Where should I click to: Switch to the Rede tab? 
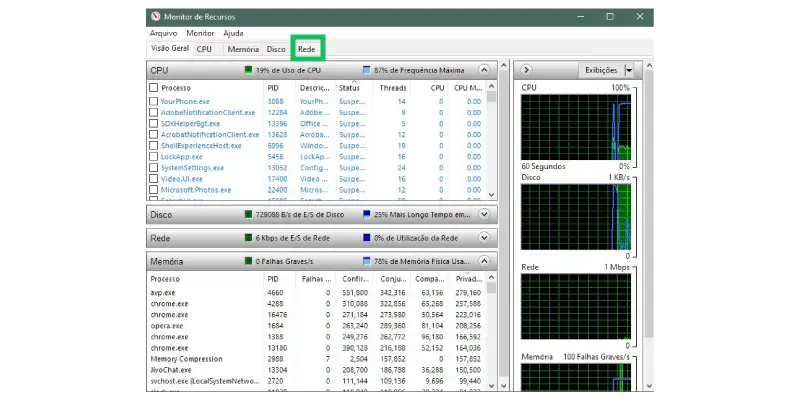pyautogui.click(x=306, y=49)
